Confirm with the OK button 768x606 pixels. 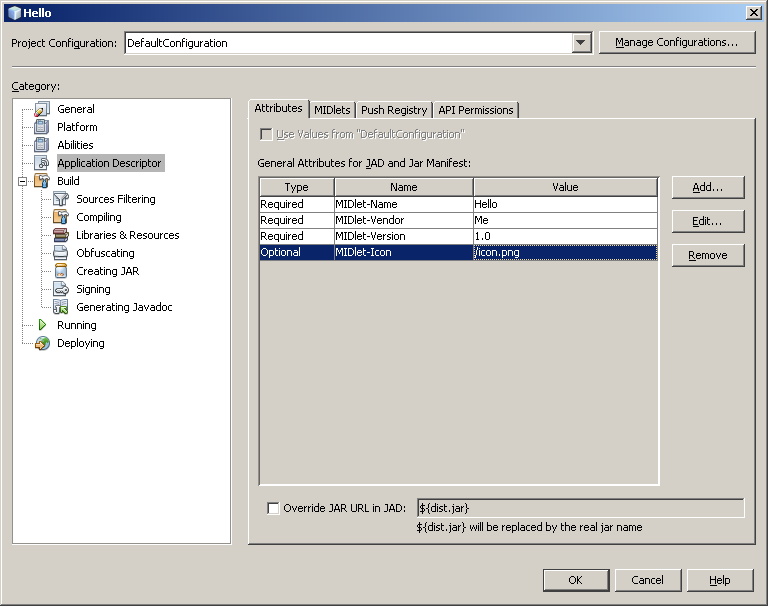576,580
